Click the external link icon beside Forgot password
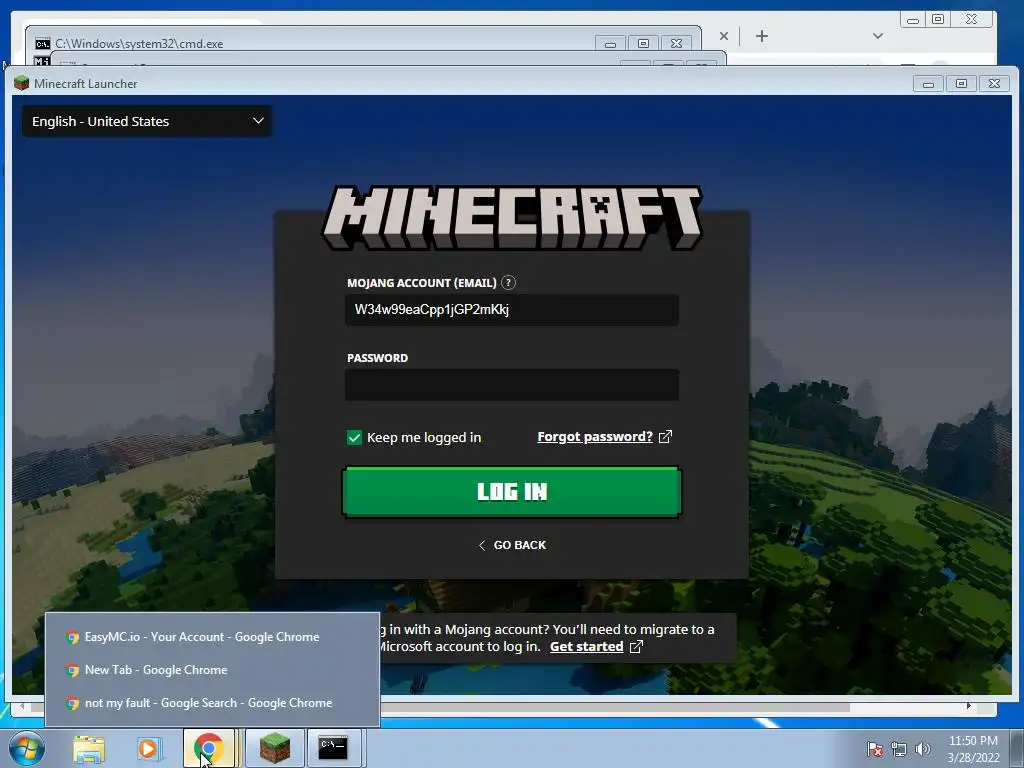 click(x=665, y=436)
